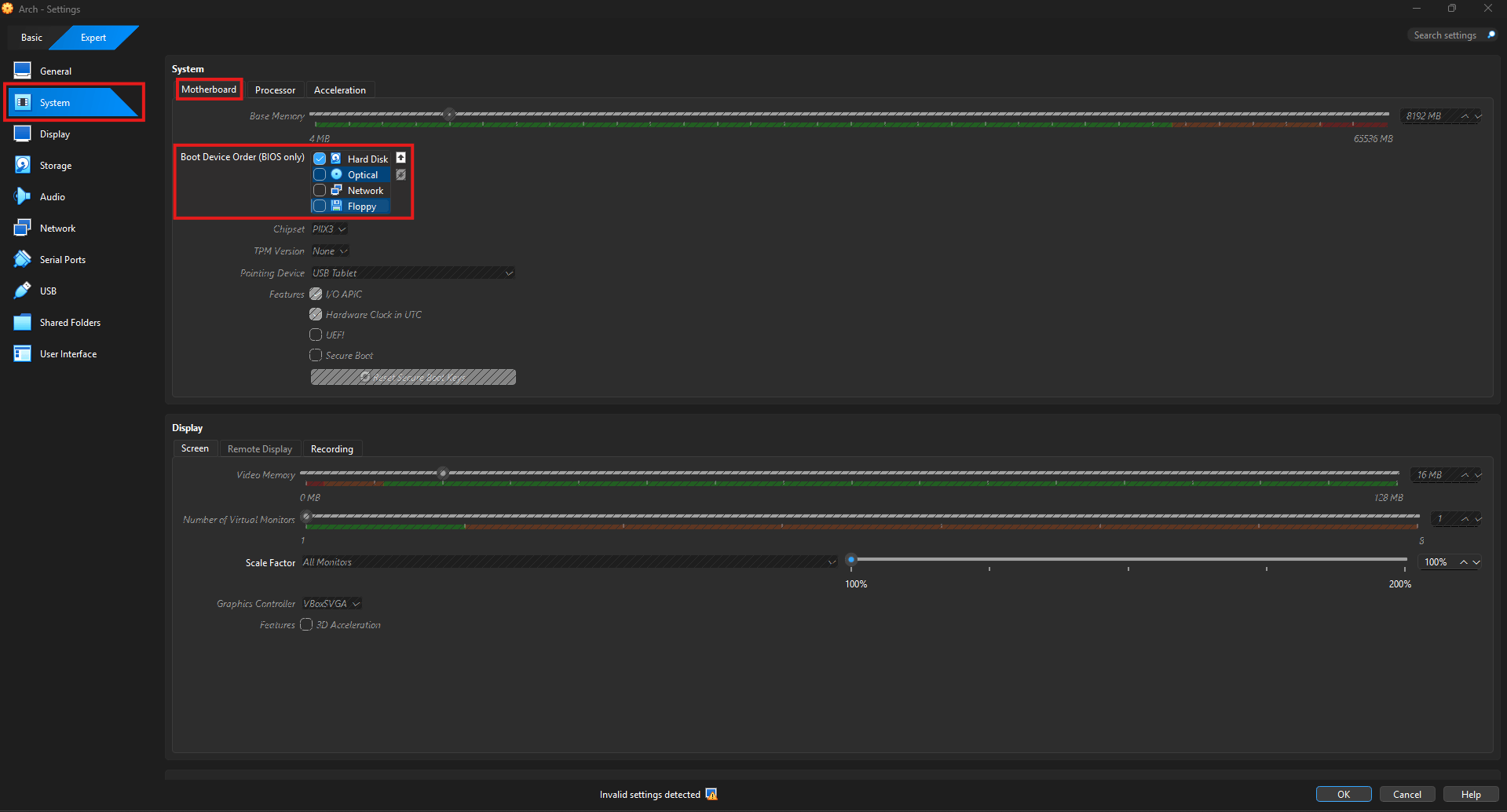Image resolution: width=1507 pixels, height=812 pixels.
Task: Click the Base Memory slider handle
Action: tap(449, 114)
